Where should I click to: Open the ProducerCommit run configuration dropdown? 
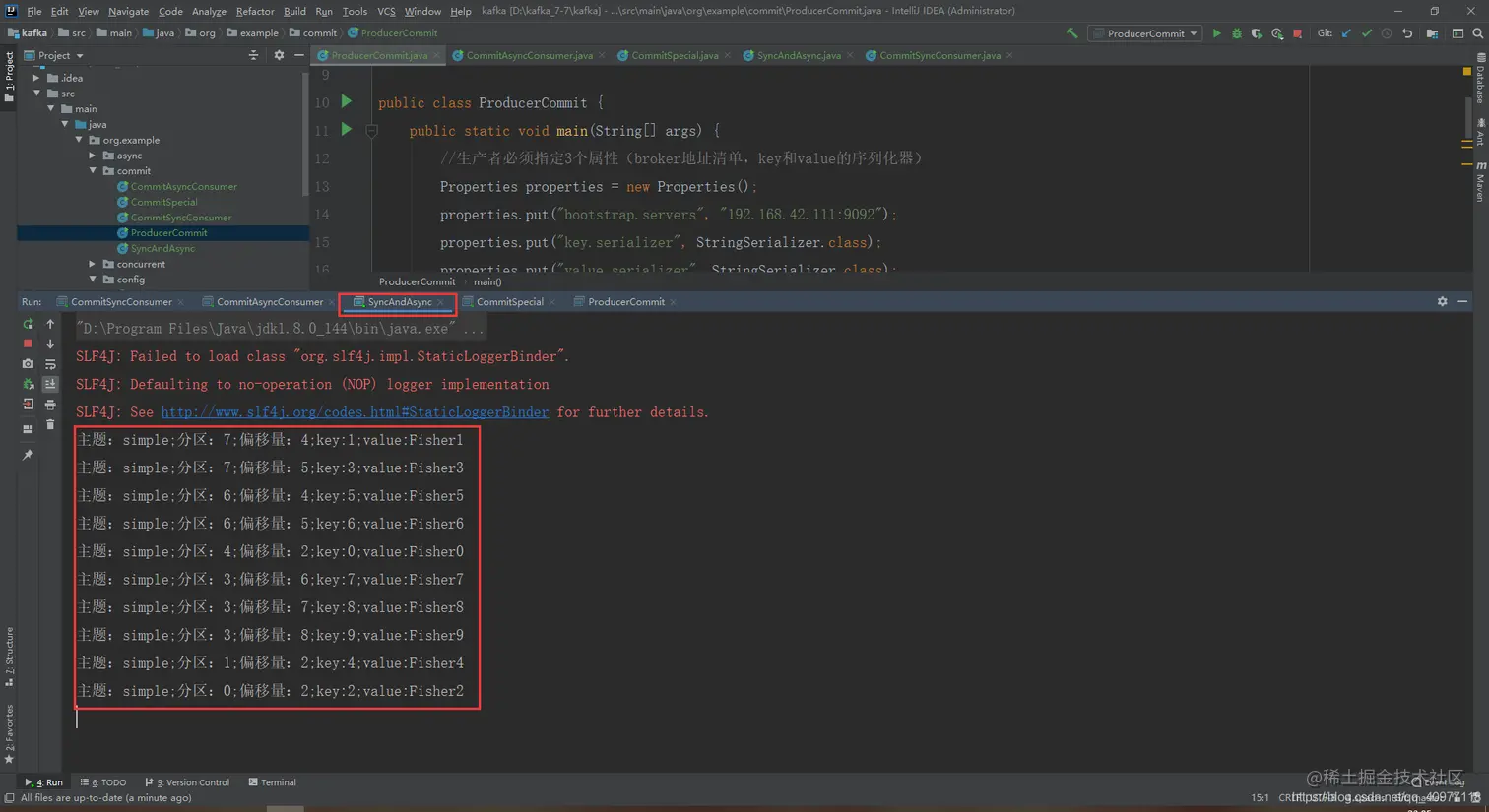1146,33
